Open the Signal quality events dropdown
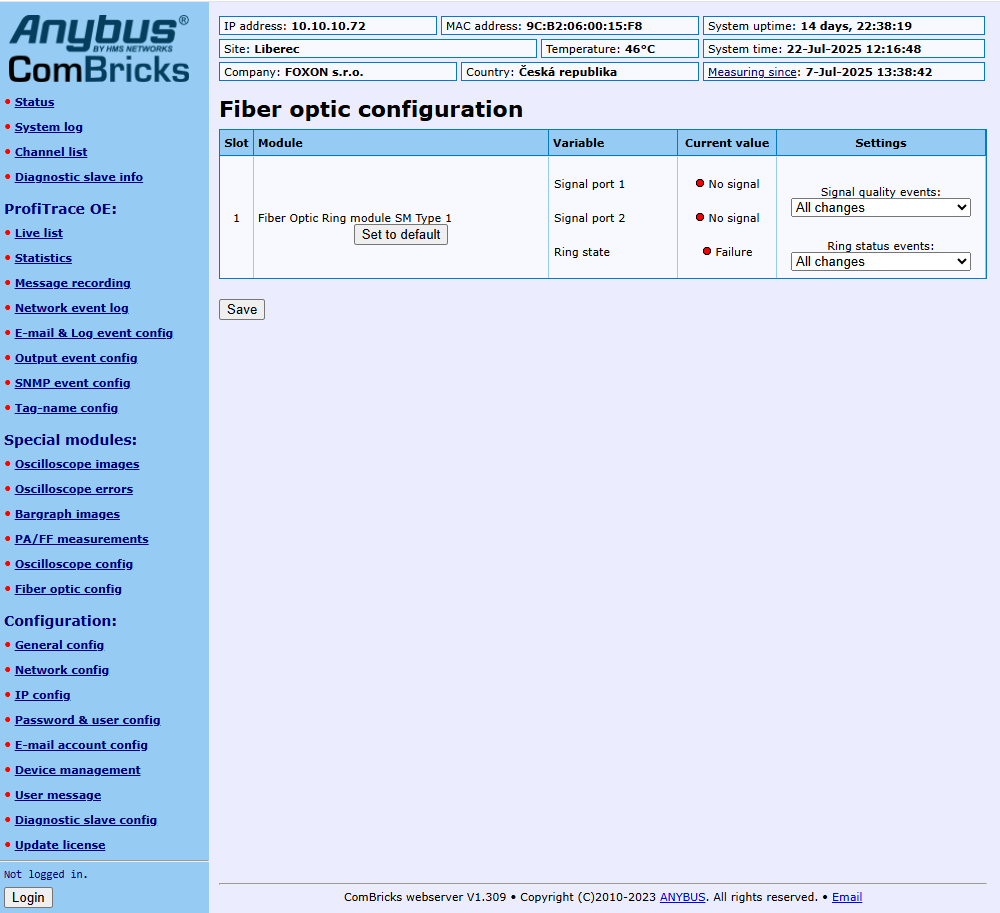The image size is (1000, 913). (880, 207)
